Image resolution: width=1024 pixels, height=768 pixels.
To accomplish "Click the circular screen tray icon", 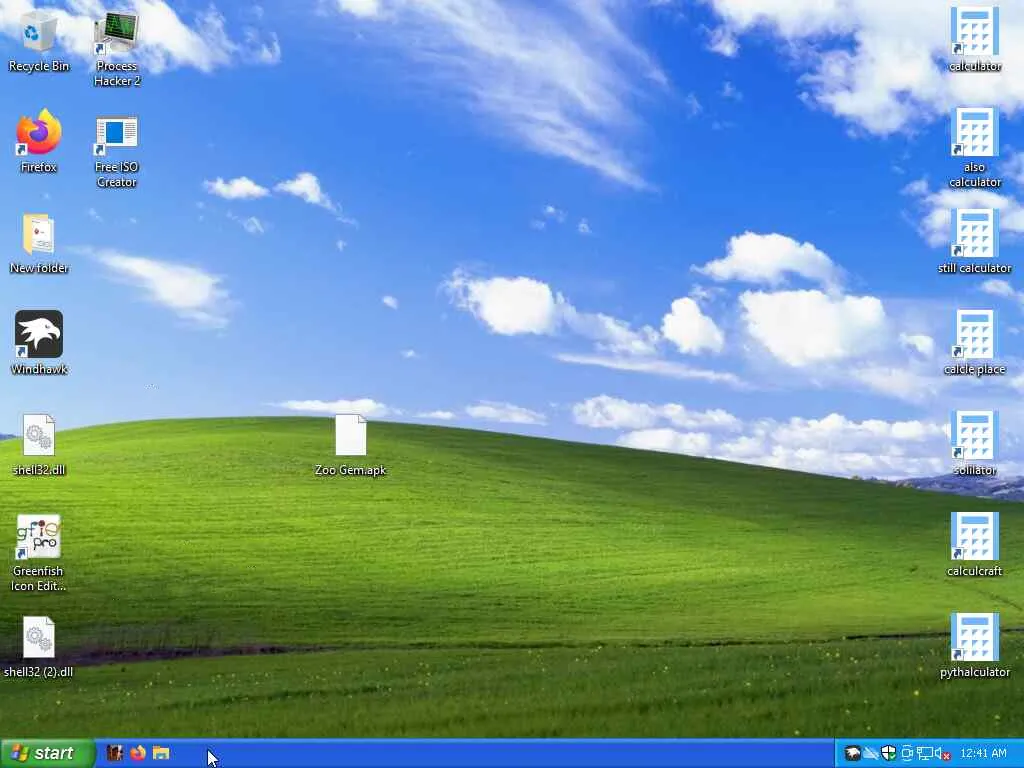I will (906, 754).
